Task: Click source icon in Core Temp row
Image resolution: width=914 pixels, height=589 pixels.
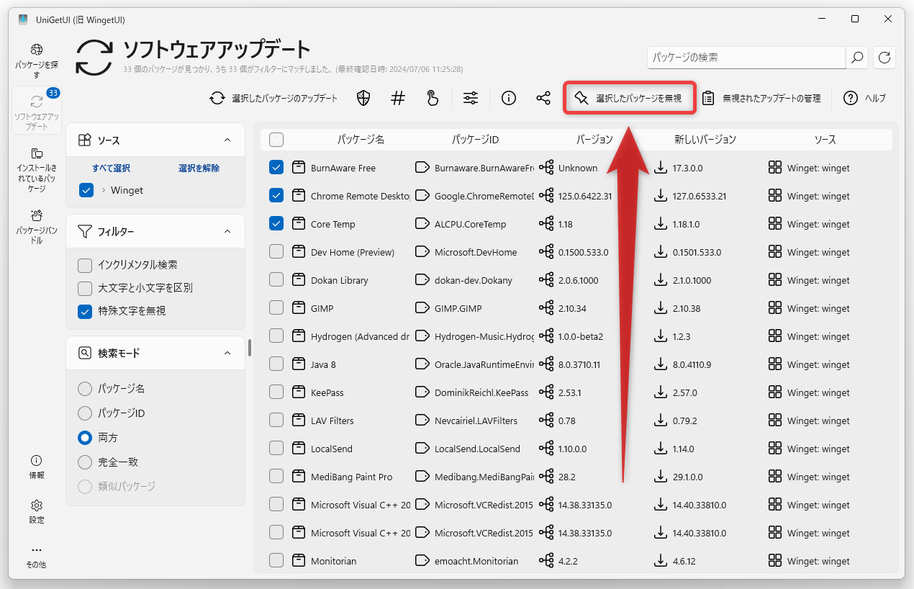Action: tap(775, 223)
